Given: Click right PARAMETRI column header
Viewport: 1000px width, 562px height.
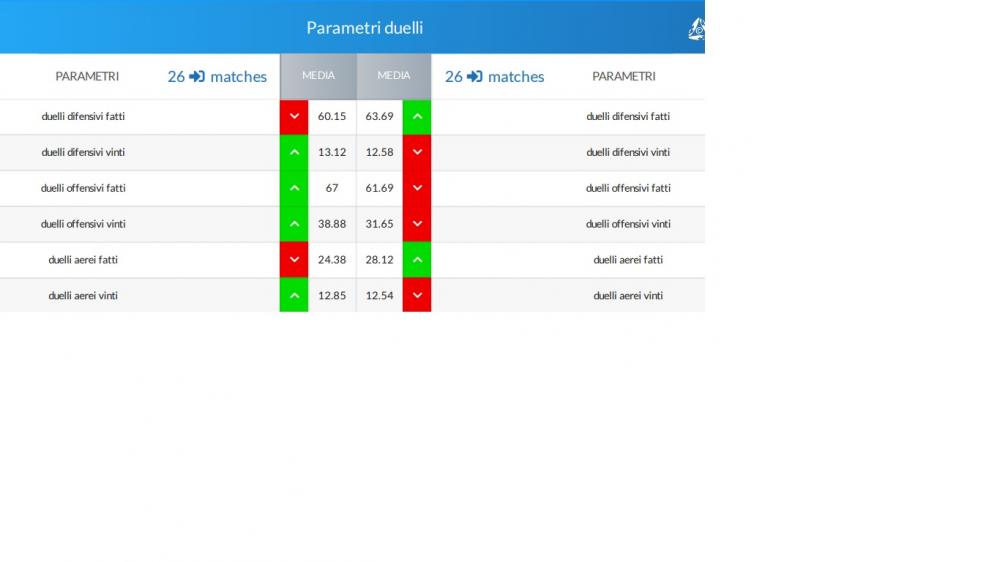Looking at the screenshot, I should click(x=624, y=77).
